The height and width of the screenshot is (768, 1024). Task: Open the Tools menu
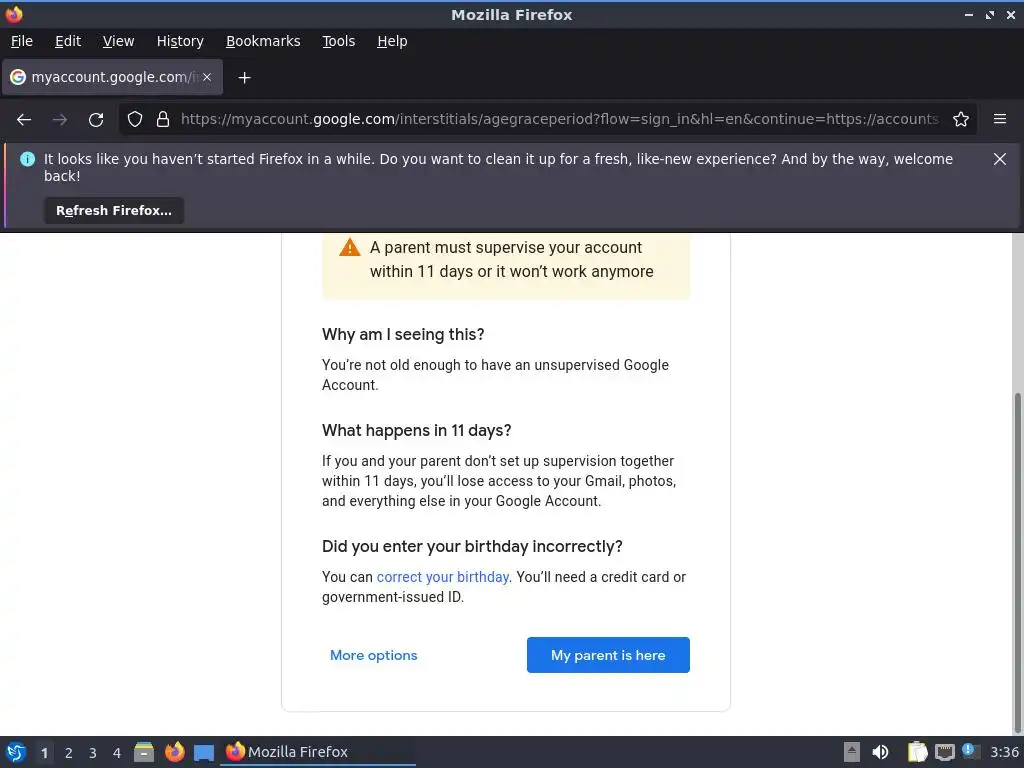click(x=338, y=41)
